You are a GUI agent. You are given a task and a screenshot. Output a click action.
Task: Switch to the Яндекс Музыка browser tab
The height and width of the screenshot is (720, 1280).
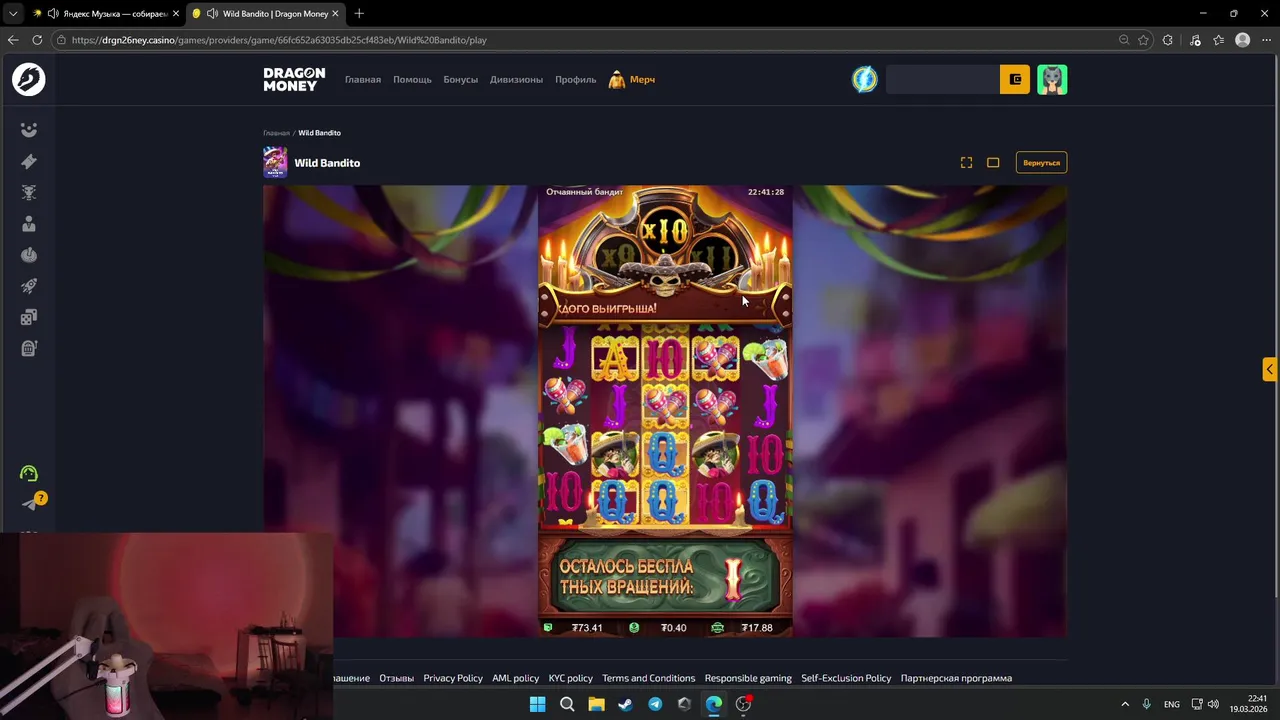pyautogui.click(x=105, y=14)
